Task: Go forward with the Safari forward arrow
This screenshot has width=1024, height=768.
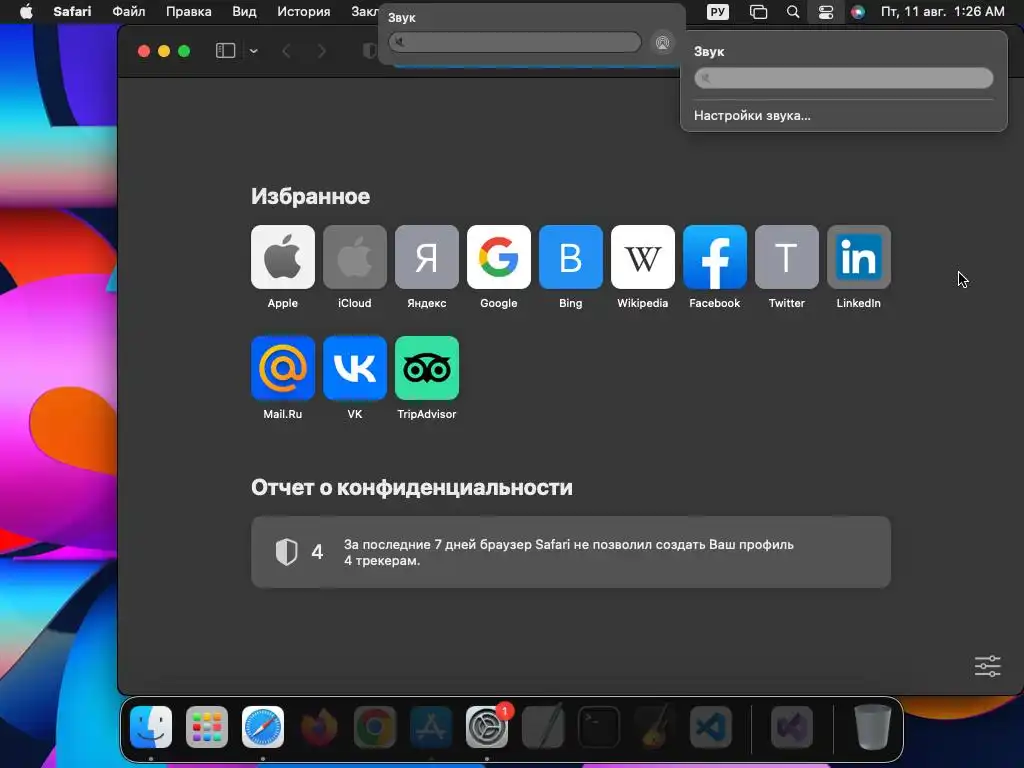Action: 321,51
